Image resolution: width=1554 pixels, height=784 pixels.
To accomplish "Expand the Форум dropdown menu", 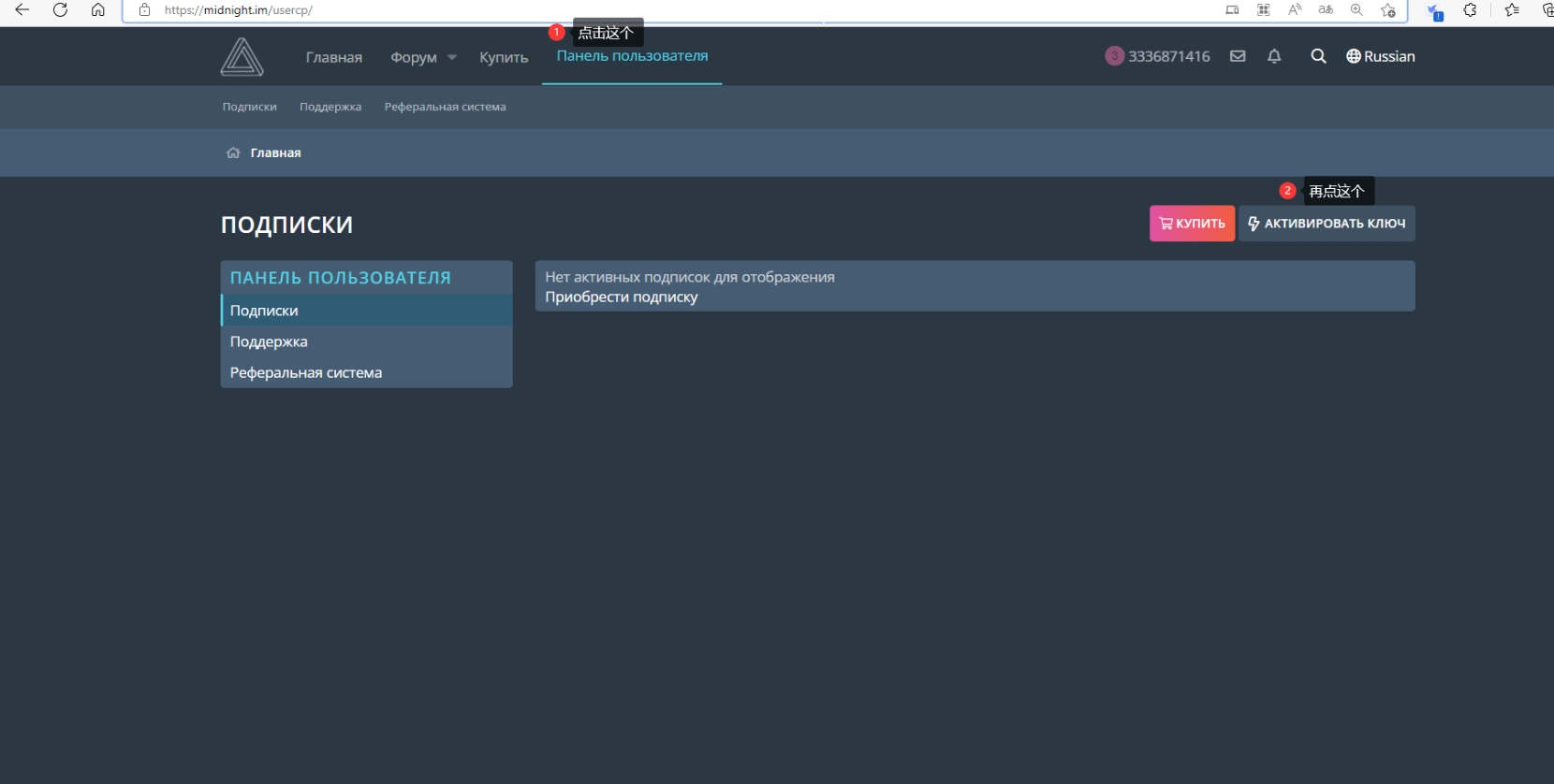I will (x=423, y=57).
